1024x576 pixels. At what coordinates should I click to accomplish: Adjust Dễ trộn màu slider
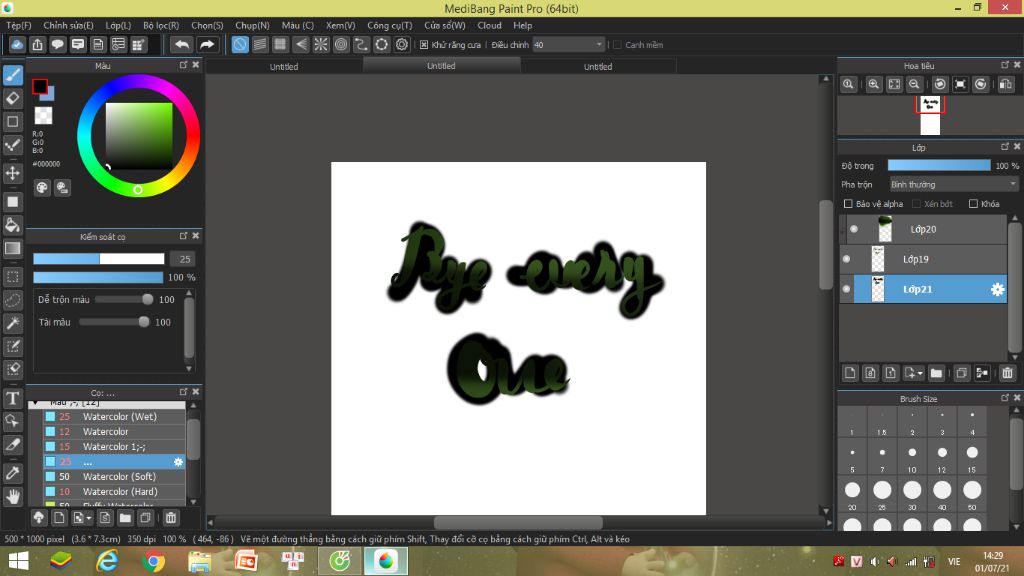(124, 300)
